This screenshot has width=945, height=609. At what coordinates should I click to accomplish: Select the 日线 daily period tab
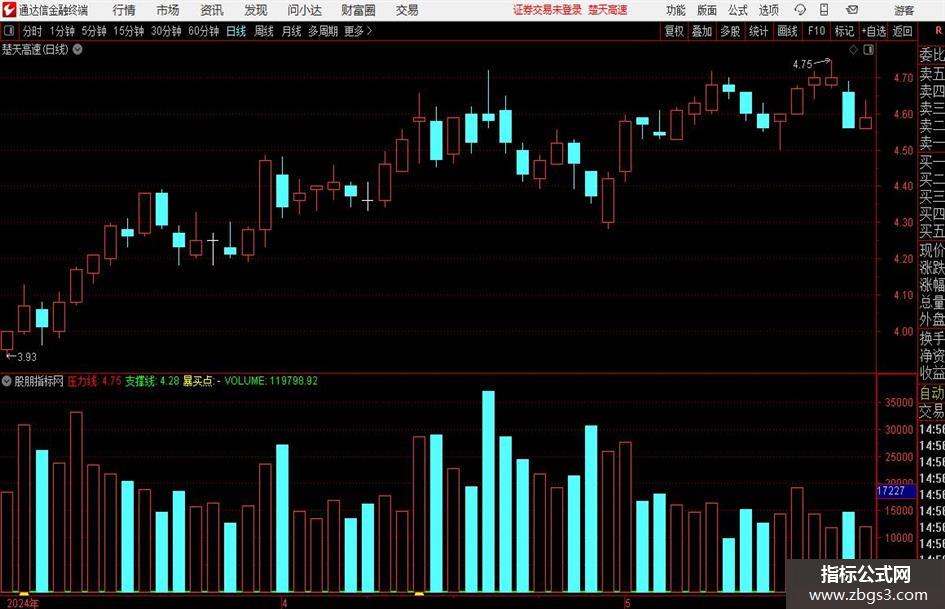pos(236,31)
